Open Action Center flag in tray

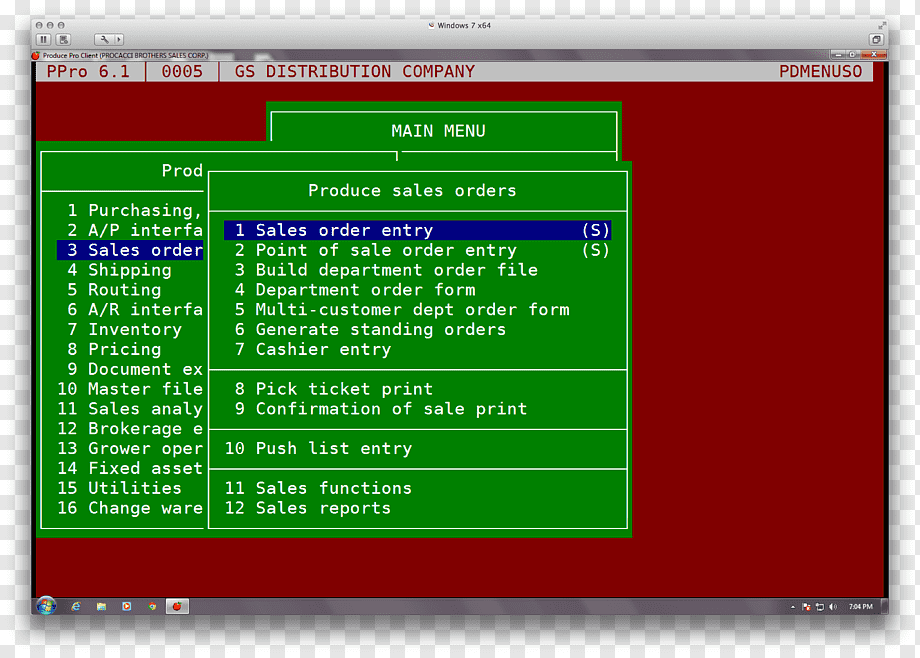[x=806, y=607]
